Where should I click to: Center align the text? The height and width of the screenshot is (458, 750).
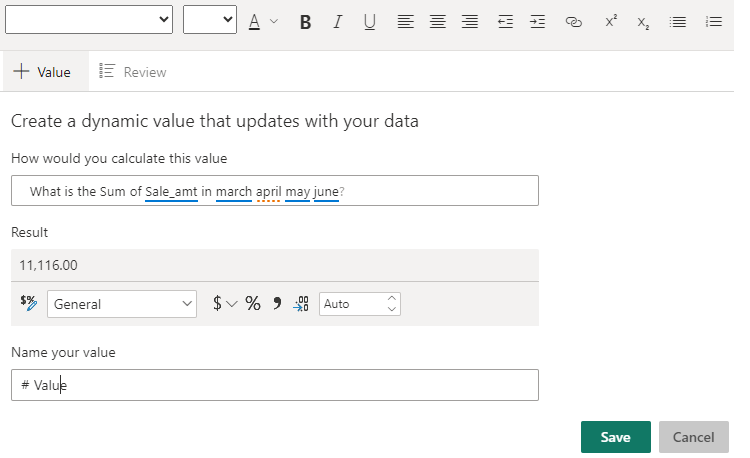pos(437,21)
